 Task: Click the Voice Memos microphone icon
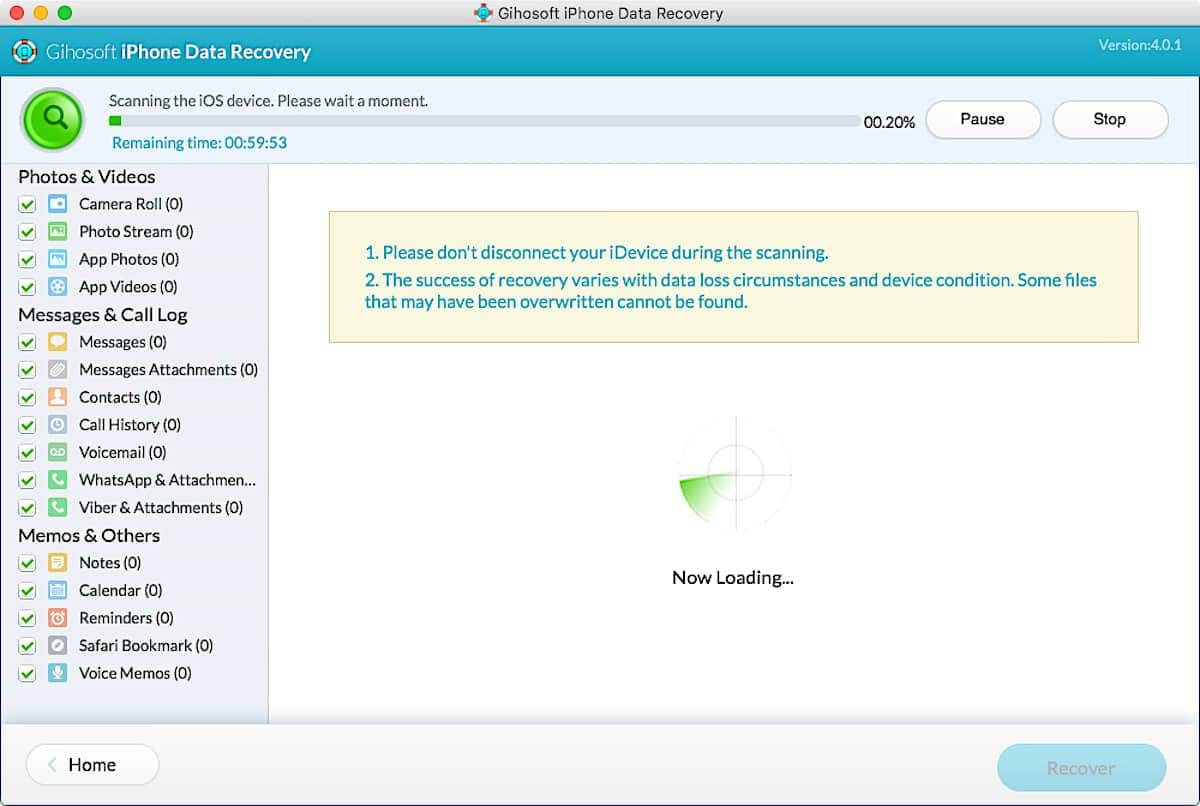[58, 673]
